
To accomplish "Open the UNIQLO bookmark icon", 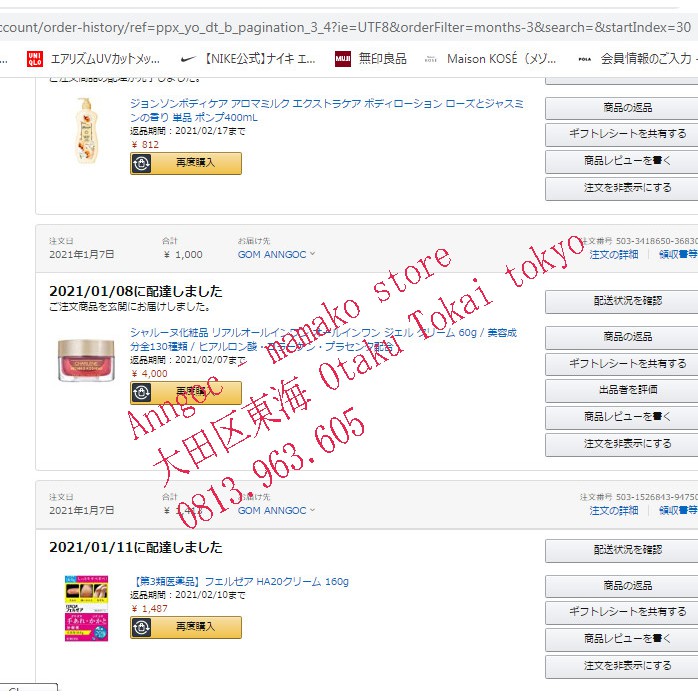I will point(35,58).
